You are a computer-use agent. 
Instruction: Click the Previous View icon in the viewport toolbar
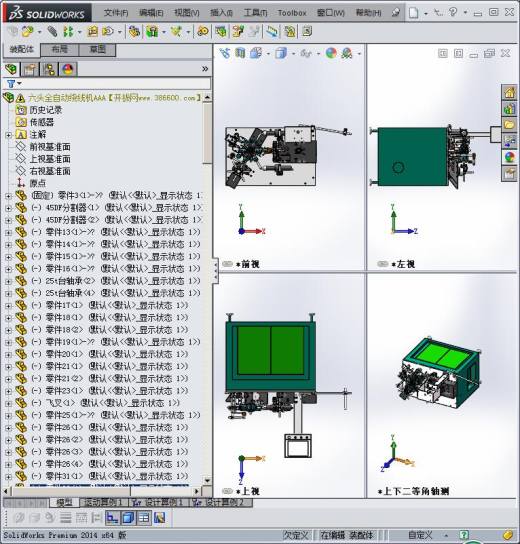coord(225,53)
